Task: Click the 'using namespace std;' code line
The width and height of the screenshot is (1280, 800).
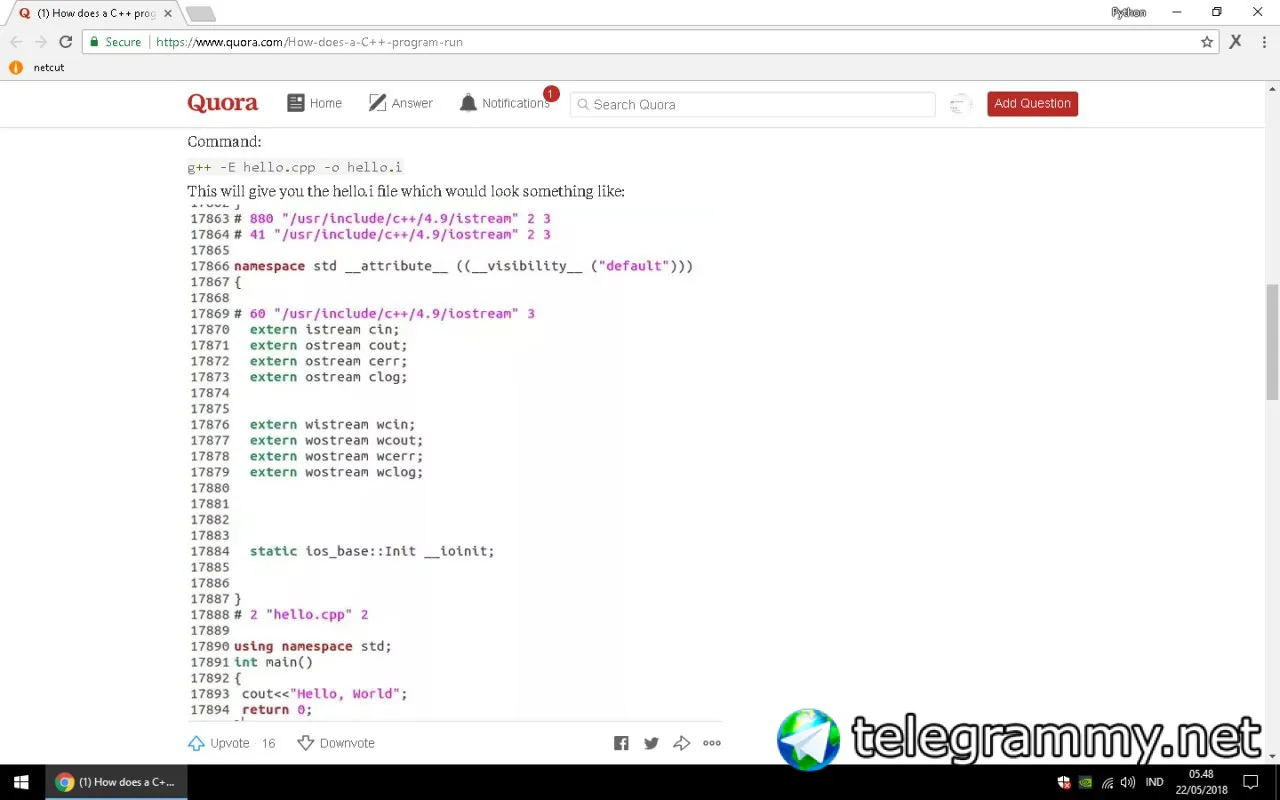Action: click(x=312, y=646)
